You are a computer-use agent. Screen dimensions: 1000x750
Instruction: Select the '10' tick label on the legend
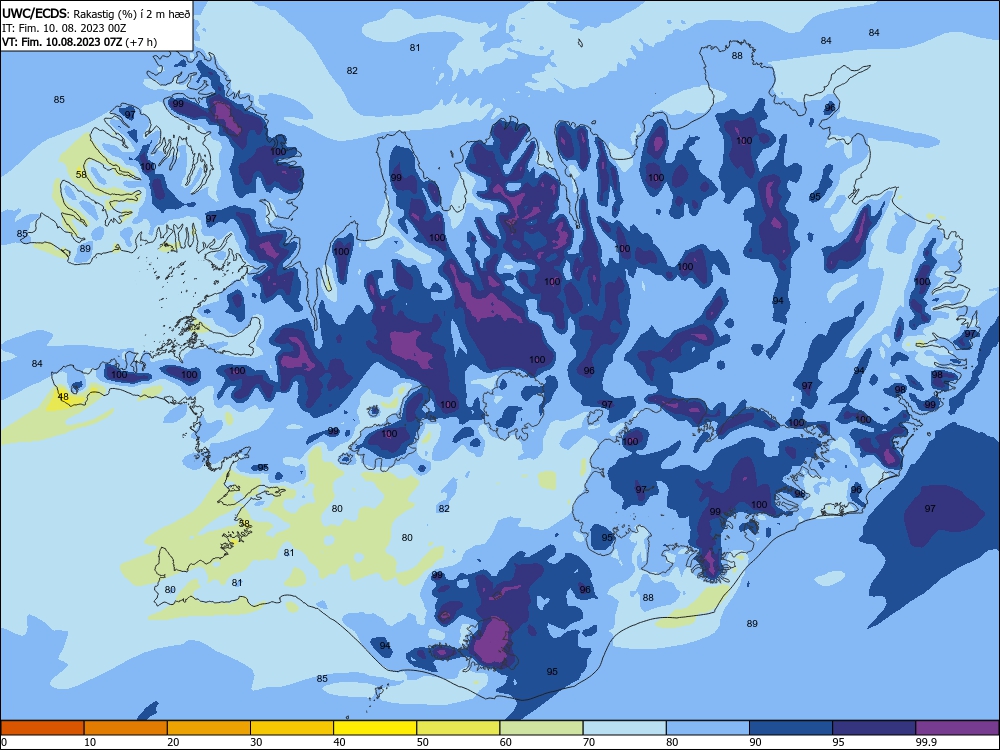(90, 742)
